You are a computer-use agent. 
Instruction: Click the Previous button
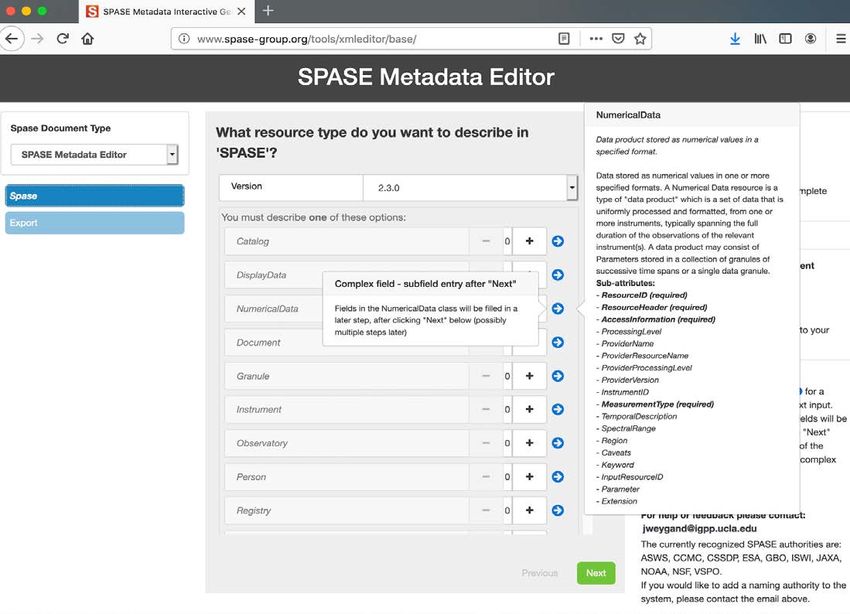[x=539, y=573]
